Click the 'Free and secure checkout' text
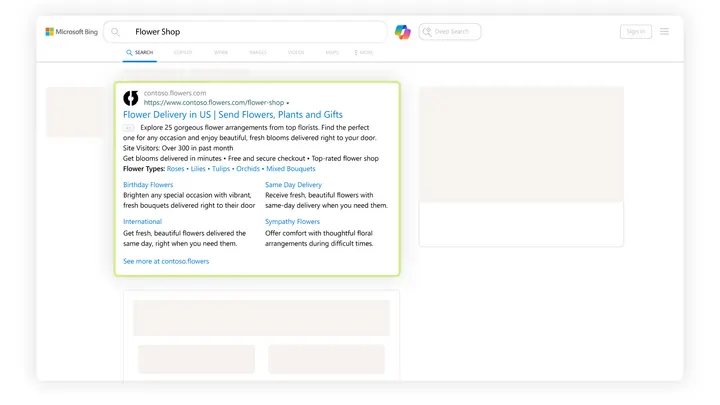 [266, 158]
